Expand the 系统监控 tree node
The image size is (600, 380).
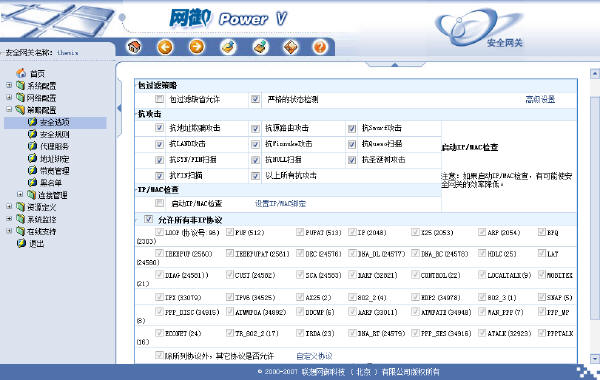[9, 219]
